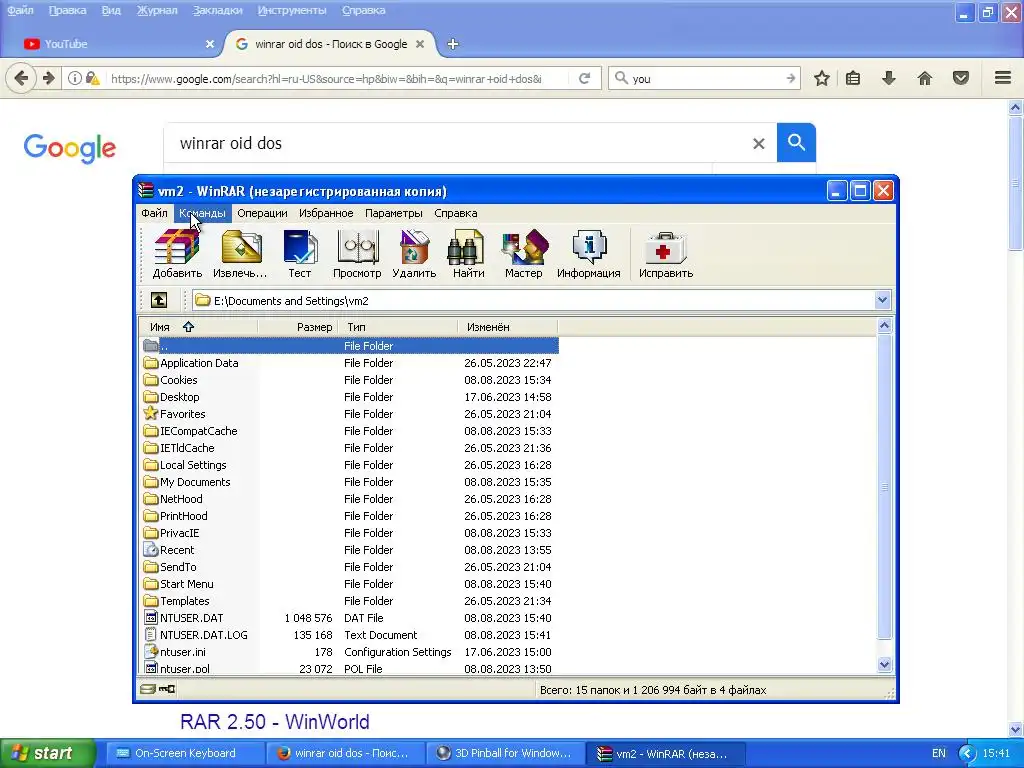
Task: Sort files by the Тип column header
Action: [397, 327]
